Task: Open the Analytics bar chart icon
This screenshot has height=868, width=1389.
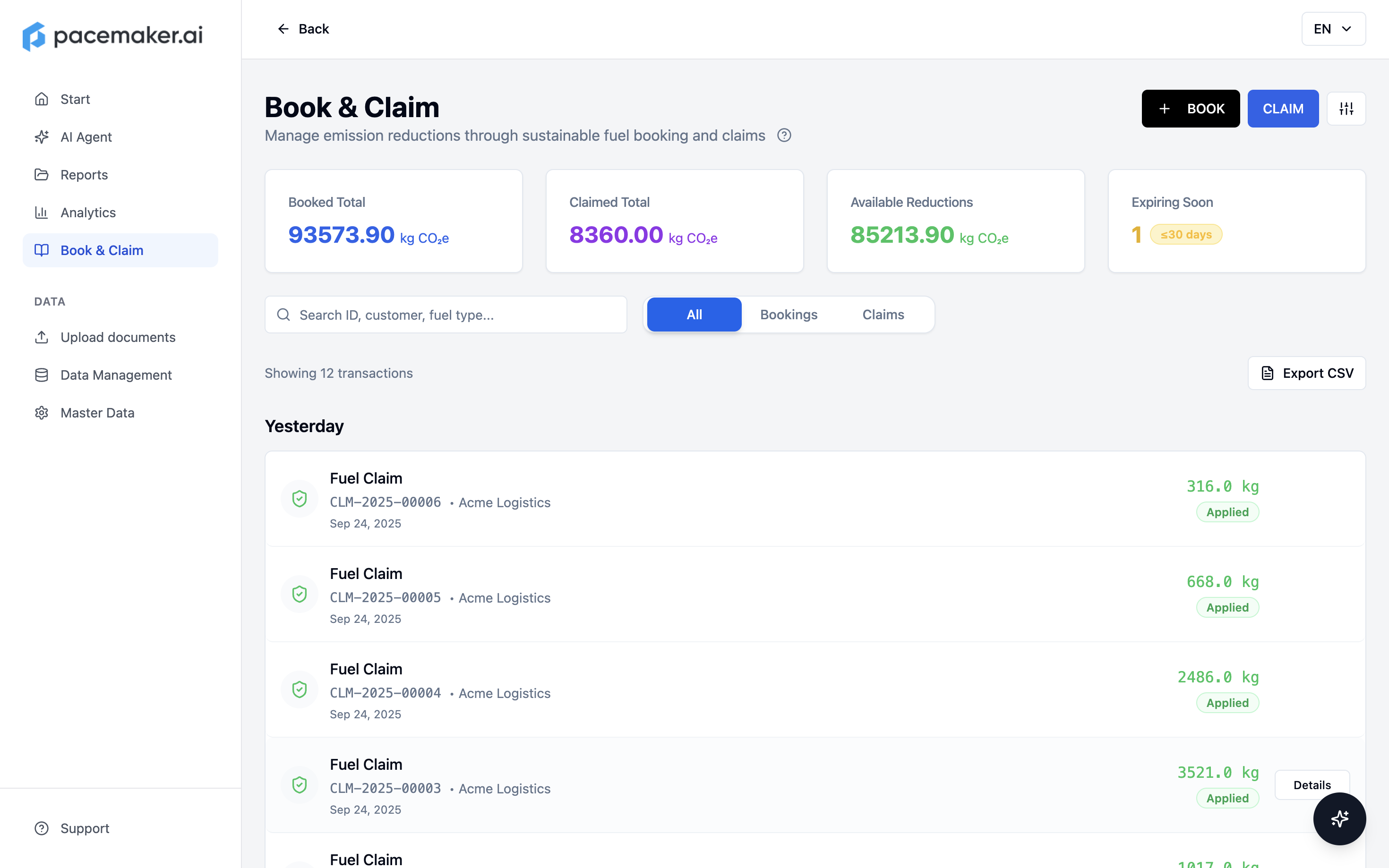Action: click(42, 213)
